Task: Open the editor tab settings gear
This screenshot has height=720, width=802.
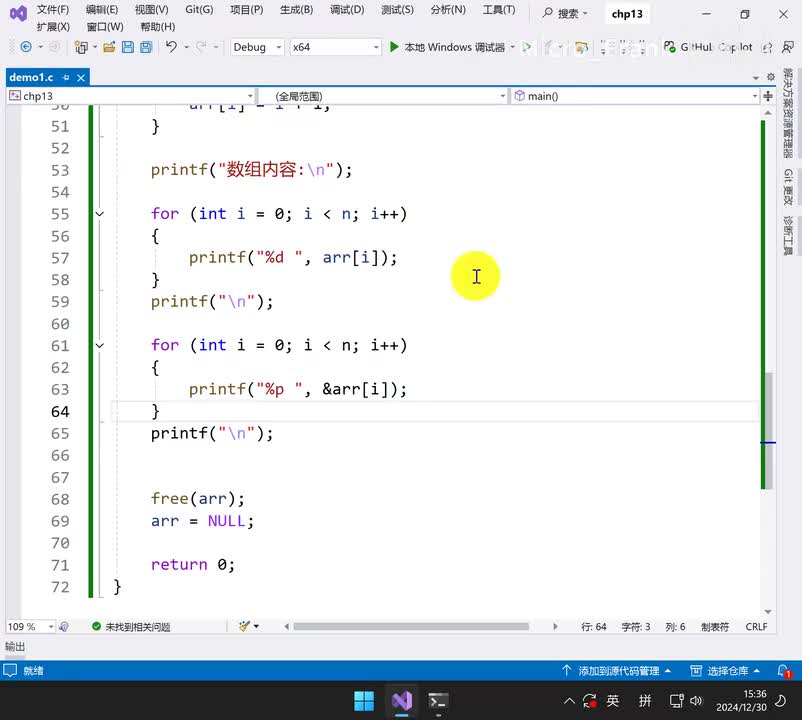Action: tap(771, 77)
